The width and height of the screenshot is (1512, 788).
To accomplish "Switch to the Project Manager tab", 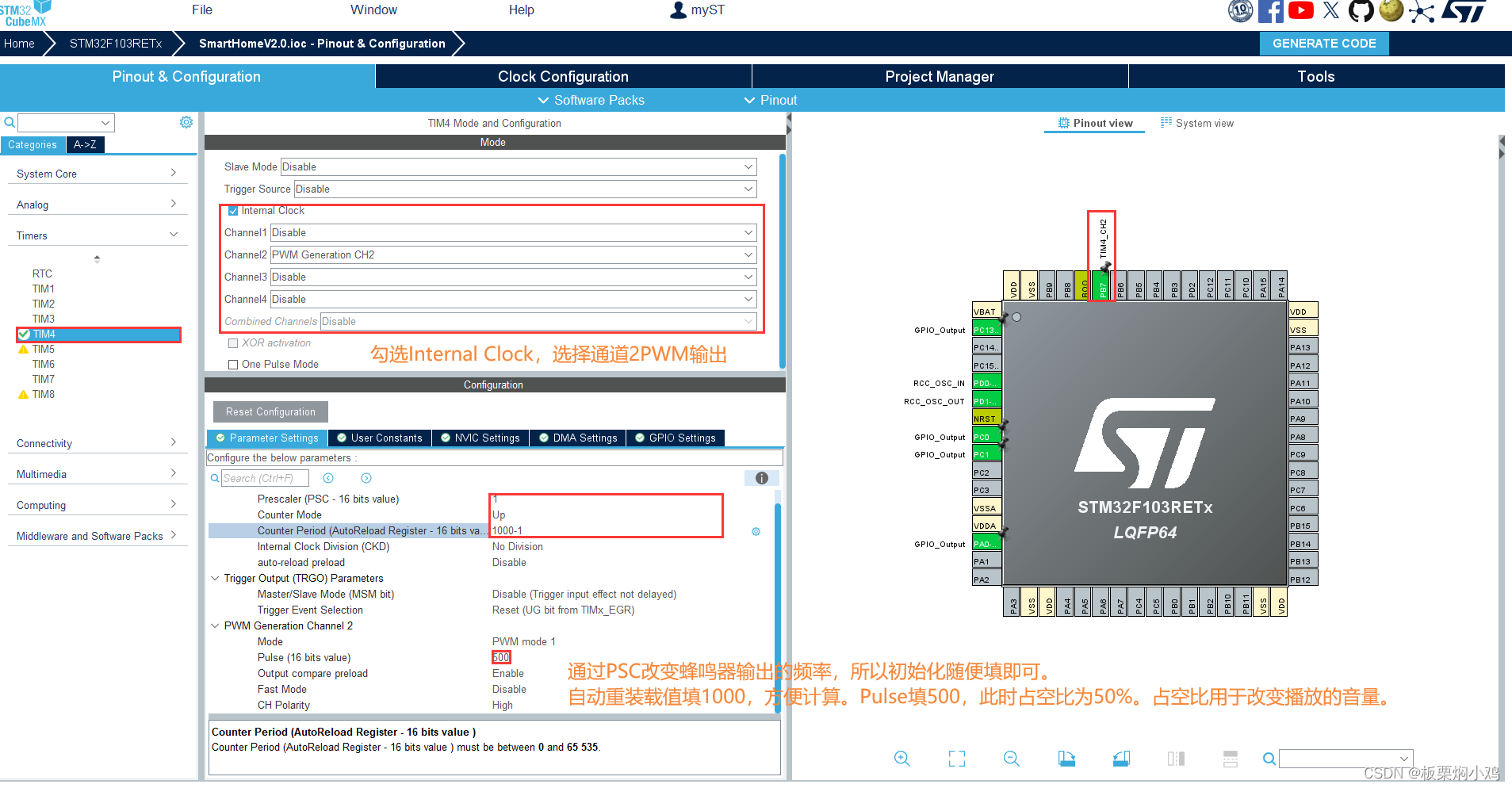I will 940,76.
